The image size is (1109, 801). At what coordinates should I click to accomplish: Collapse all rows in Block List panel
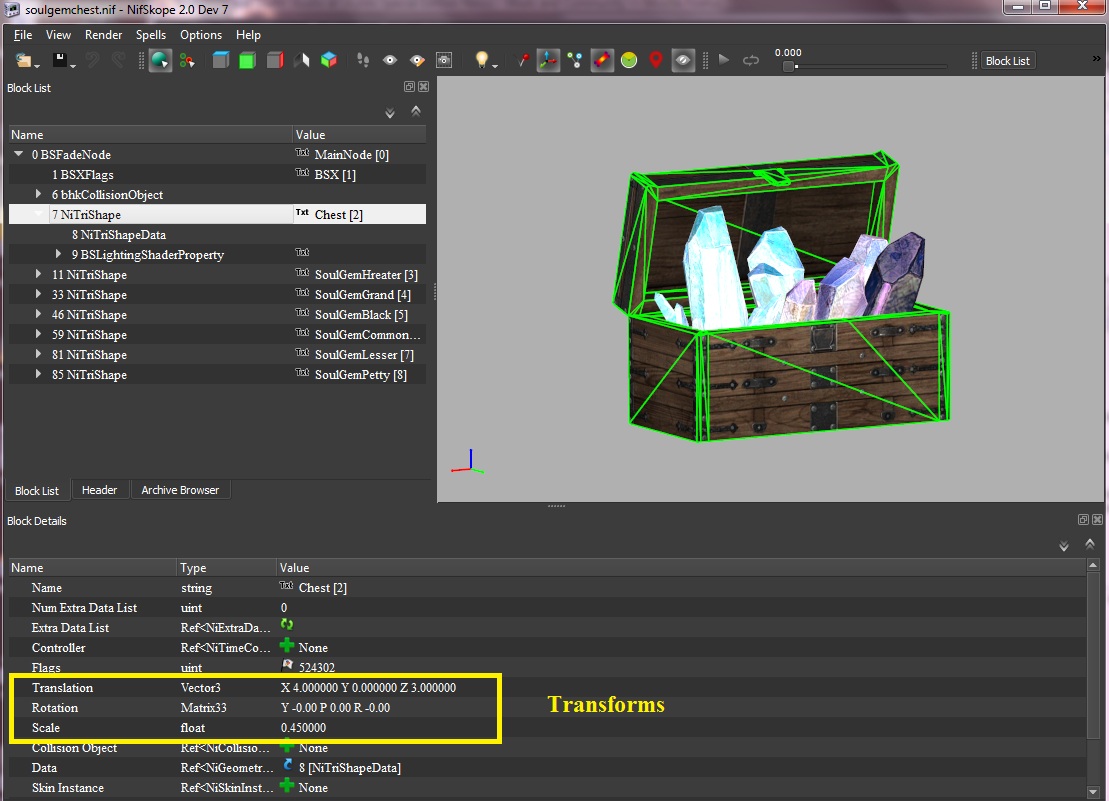tap(416, 111)
